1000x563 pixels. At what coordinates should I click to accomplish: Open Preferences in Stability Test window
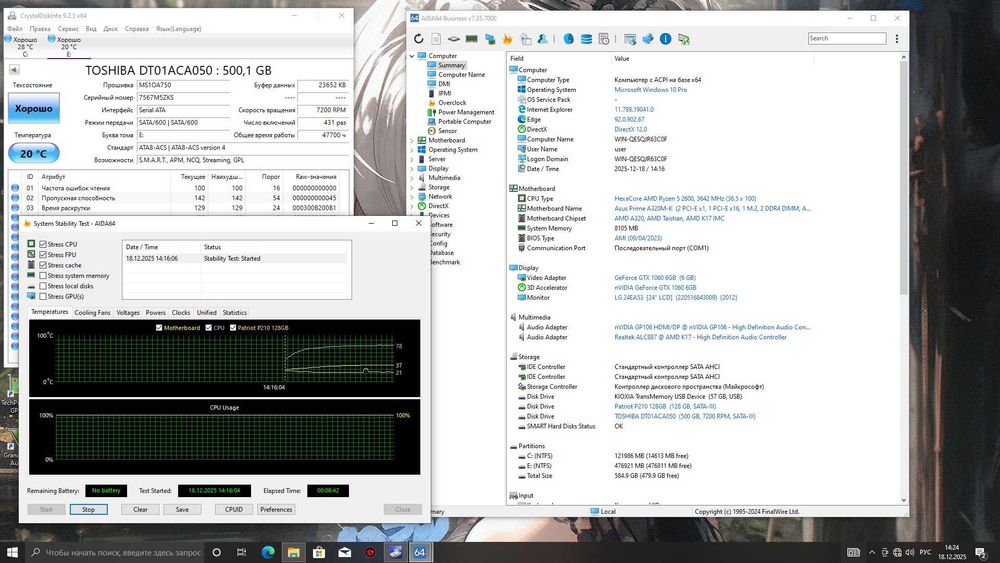click(x=276, y=509)
